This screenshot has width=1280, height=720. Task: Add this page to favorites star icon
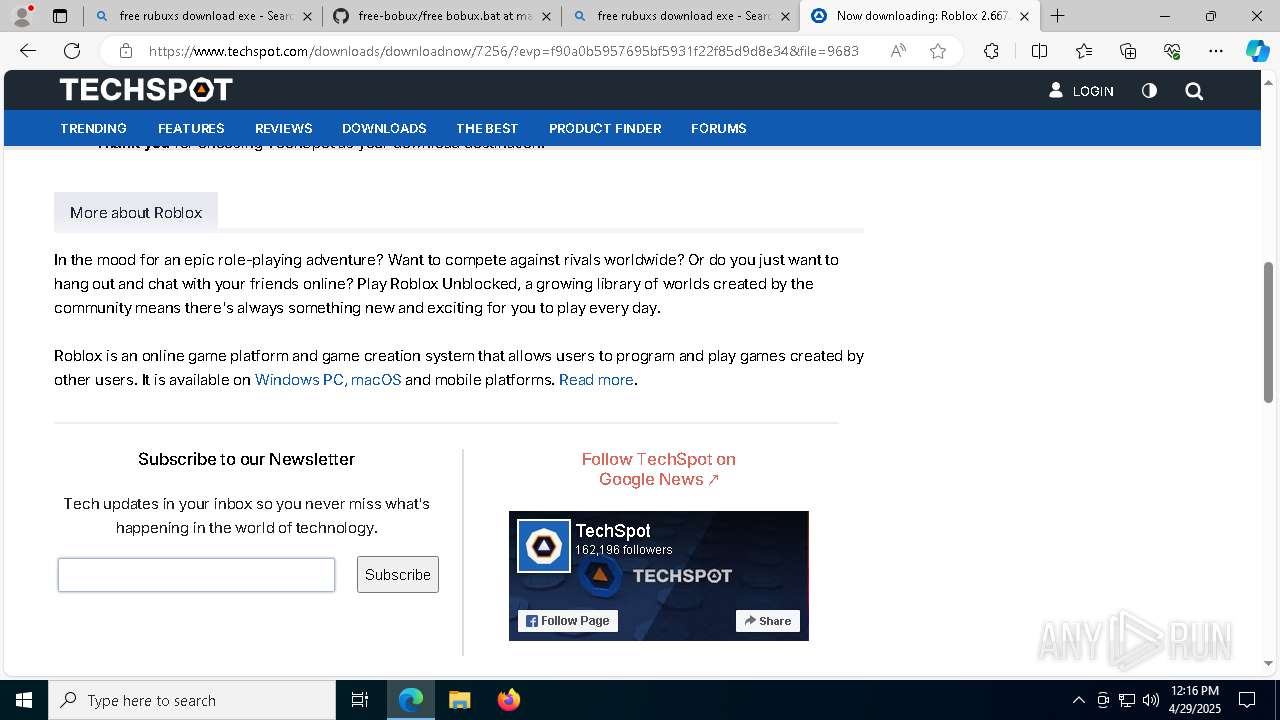pyautogui.click(x=938, y=51)
